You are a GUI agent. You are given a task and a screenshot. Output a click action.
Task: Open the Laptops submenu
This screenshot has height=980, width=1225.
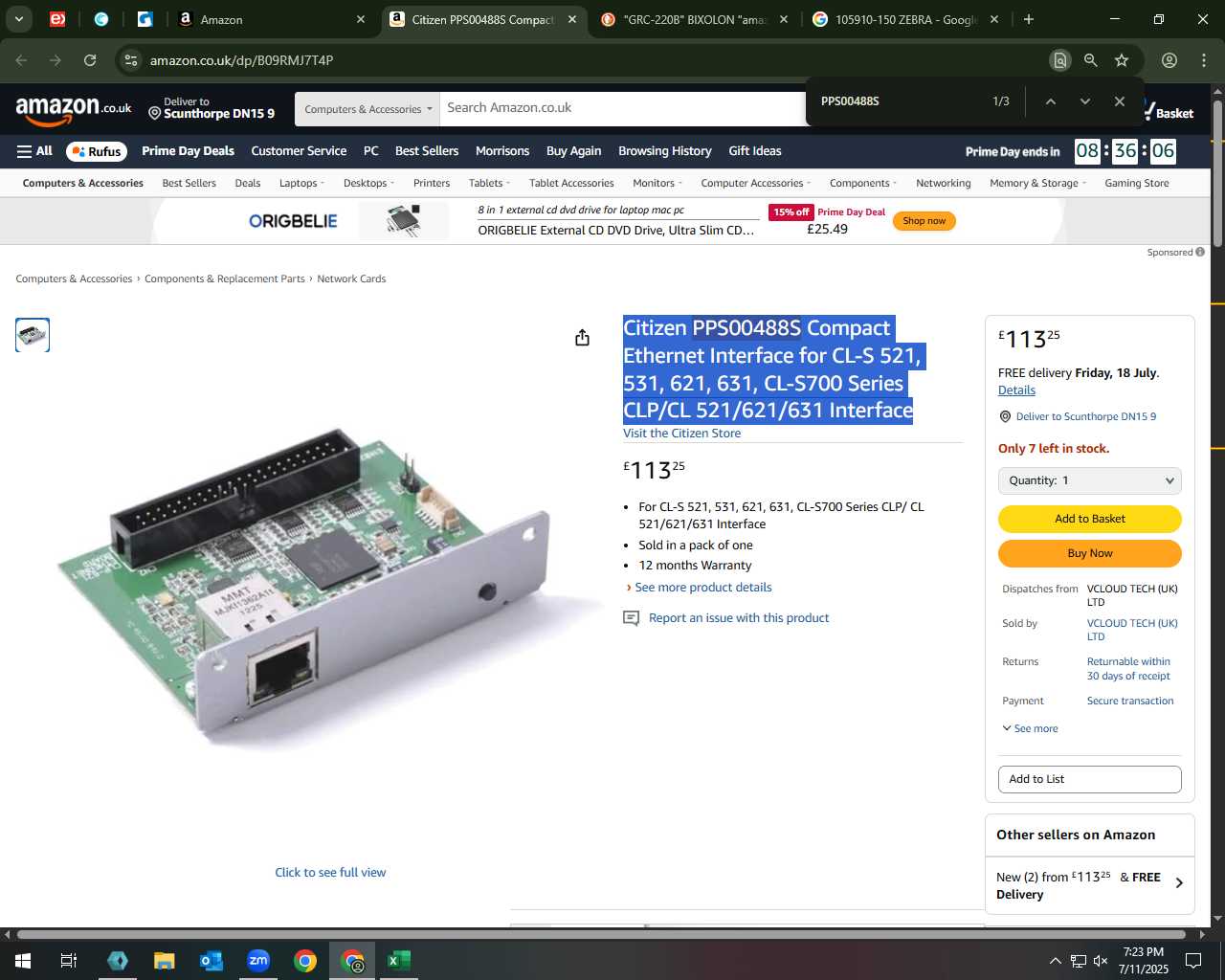(301, 183)
